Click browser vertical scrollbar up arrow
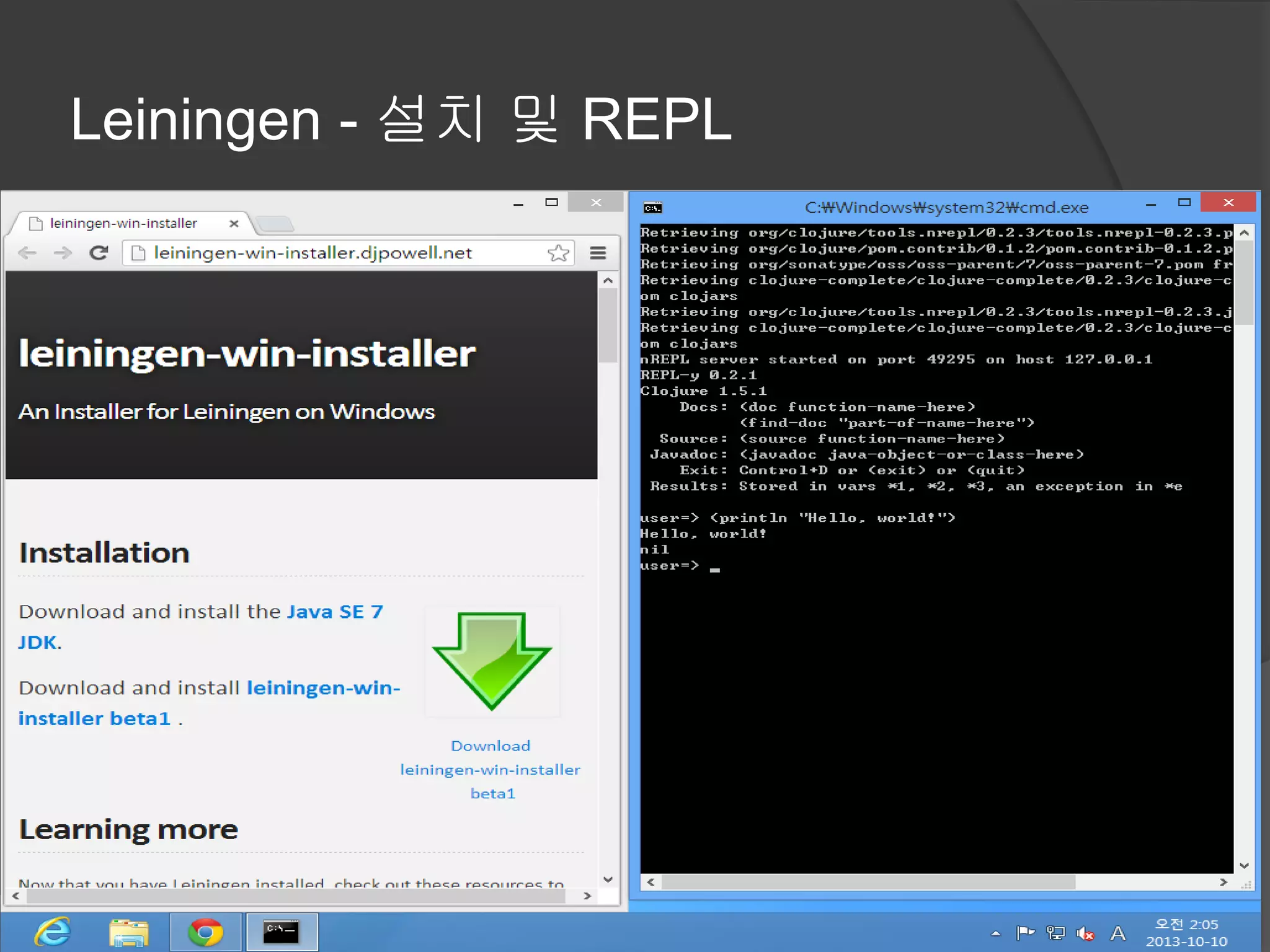This screenshot has height=952, width=1270. click(x=608, y=281)
